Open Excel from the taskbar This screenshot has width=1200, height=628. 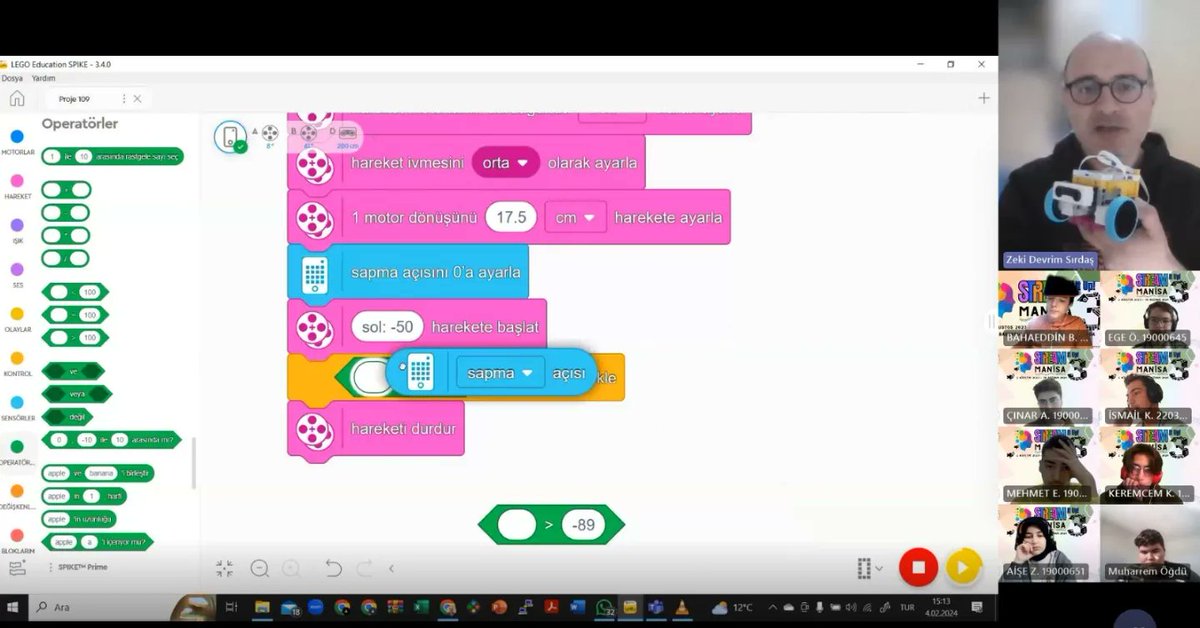click(421, 607)
